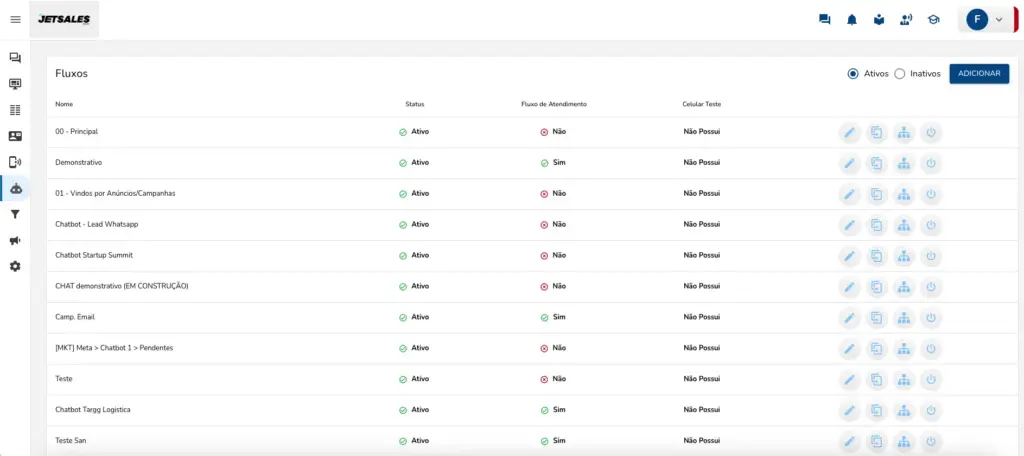Open the settings gear in sidebar
1024x456 pixels.
click(15, 266)
